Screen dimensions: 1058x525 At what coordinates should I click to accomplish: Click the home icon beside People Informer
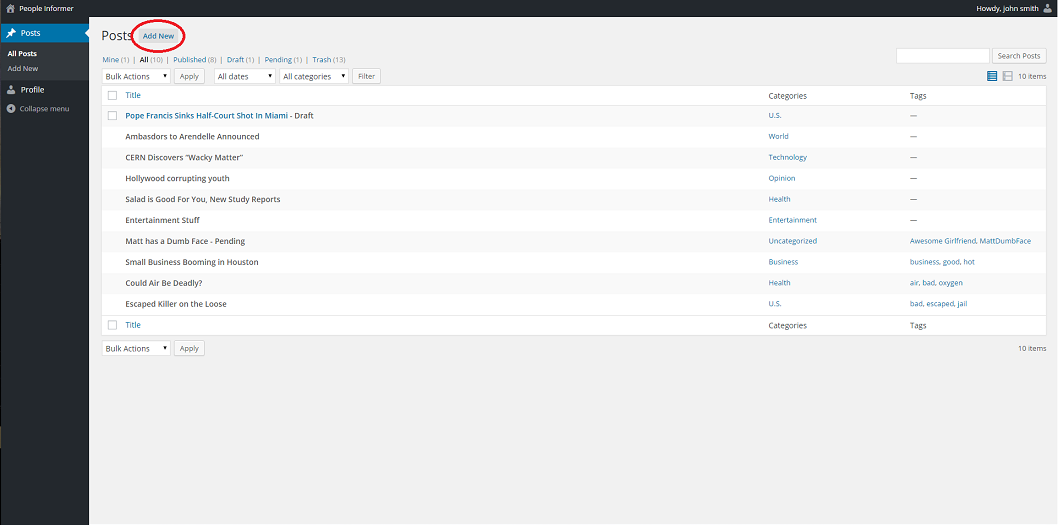pos(11,9)
